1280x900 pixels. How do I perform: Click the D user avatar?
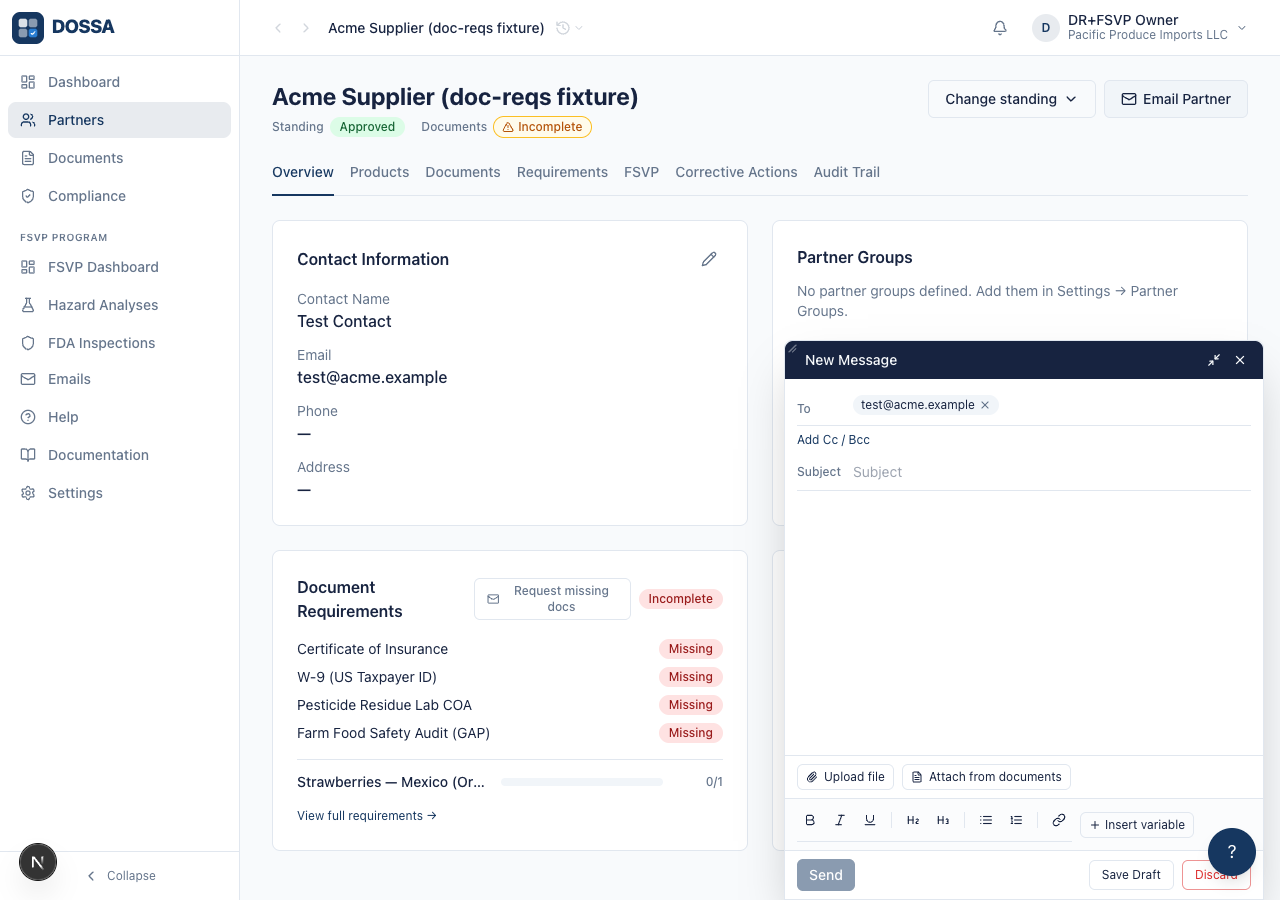click(1046, 28)
